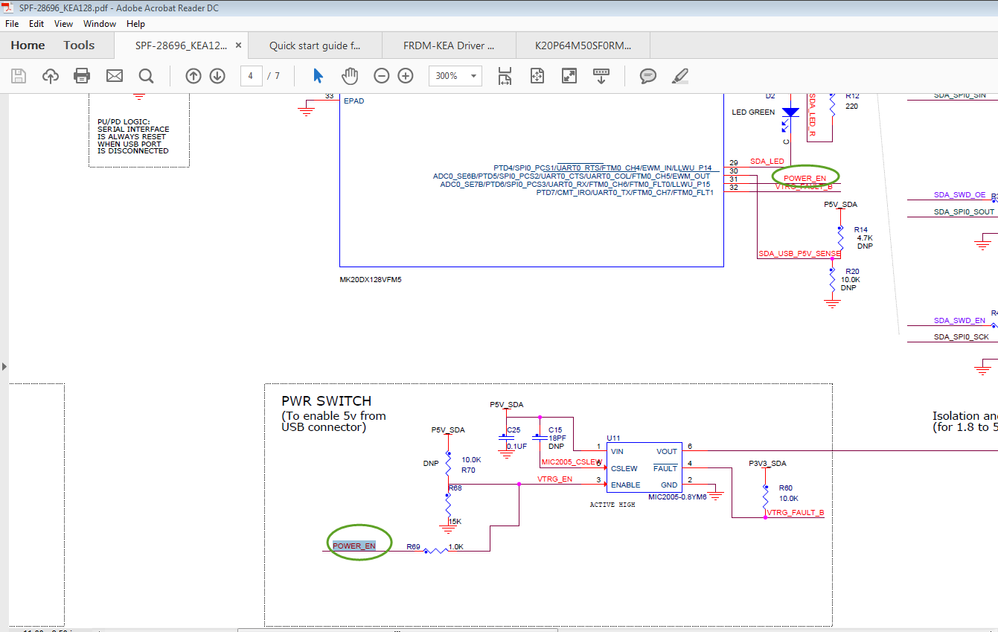The height and width of the screenshot is (632, 998).
Task: Click the R69 resistor label
Action: click(414, 547)
